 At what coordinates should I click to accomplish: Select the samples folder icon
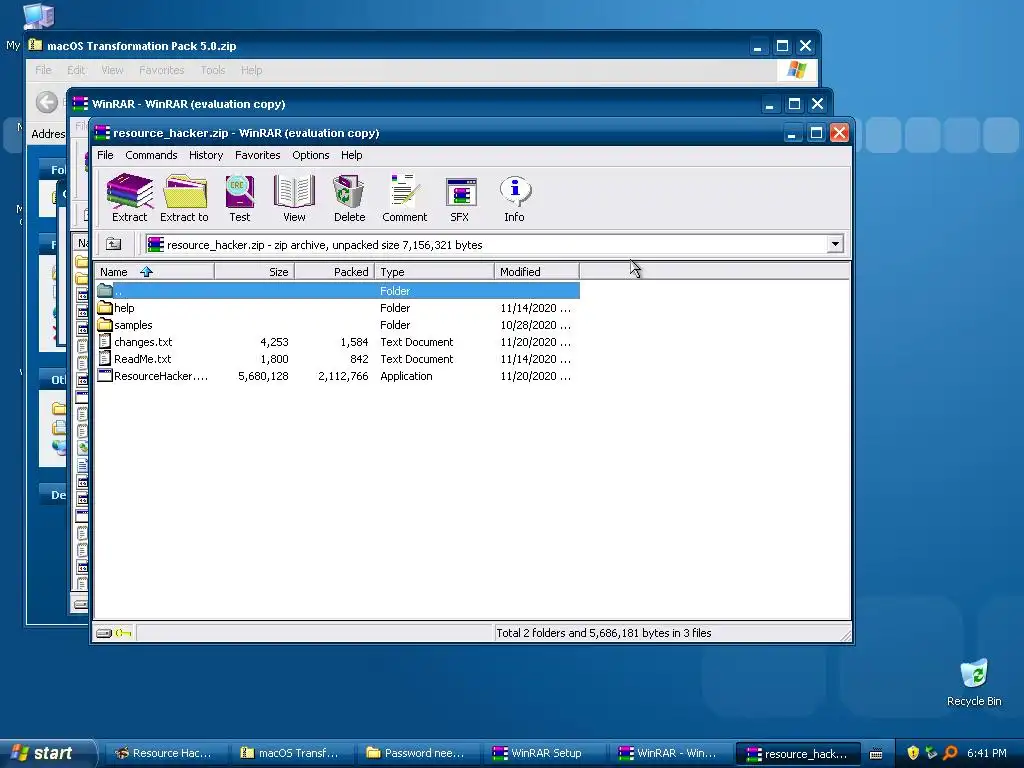pyautogui.click(x=104, y=325)
